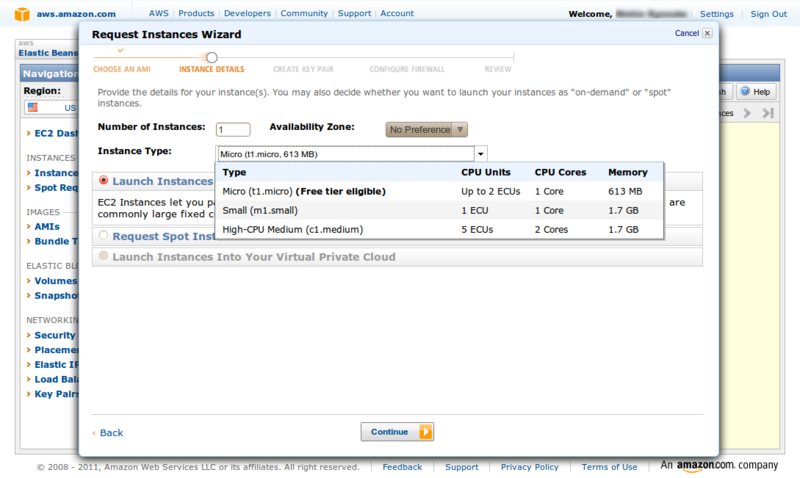Click the Instance Type text field
The height and width of the screenshot is (478, 800).
(x=346, y=154)
